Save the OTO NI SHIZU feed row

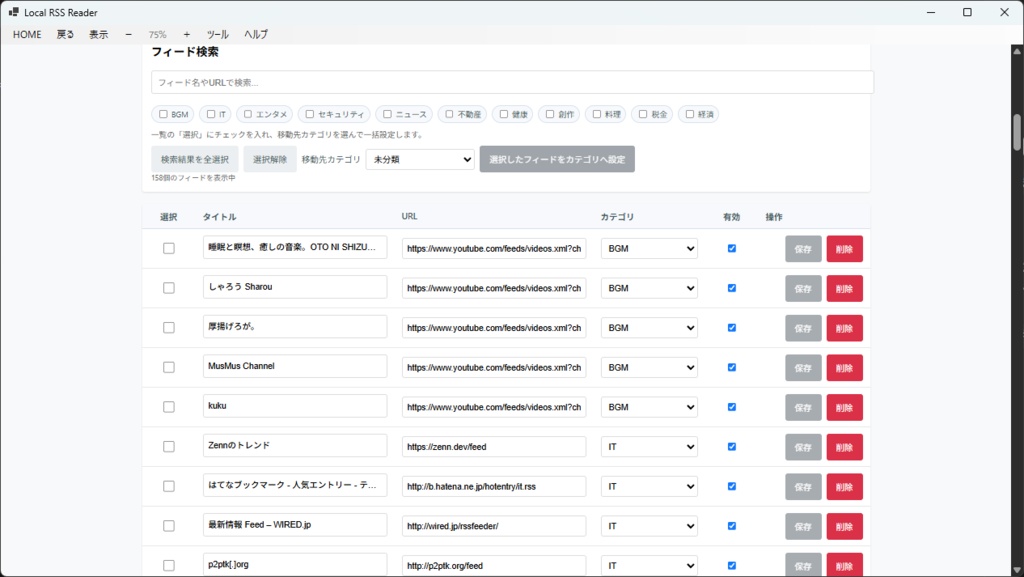tap(803, 249)
